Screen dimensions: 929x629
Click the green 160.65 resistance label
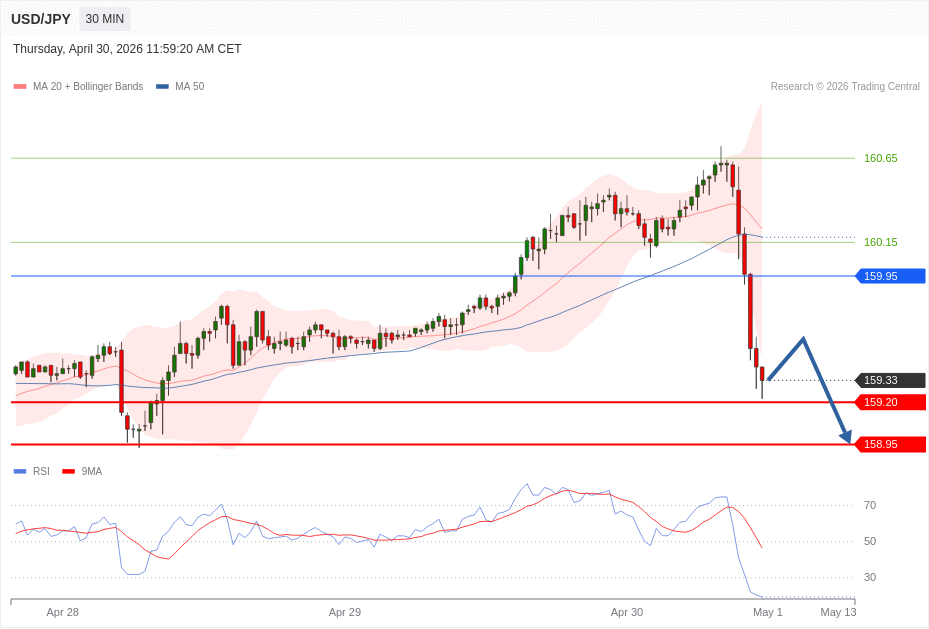tap(880, 158)
